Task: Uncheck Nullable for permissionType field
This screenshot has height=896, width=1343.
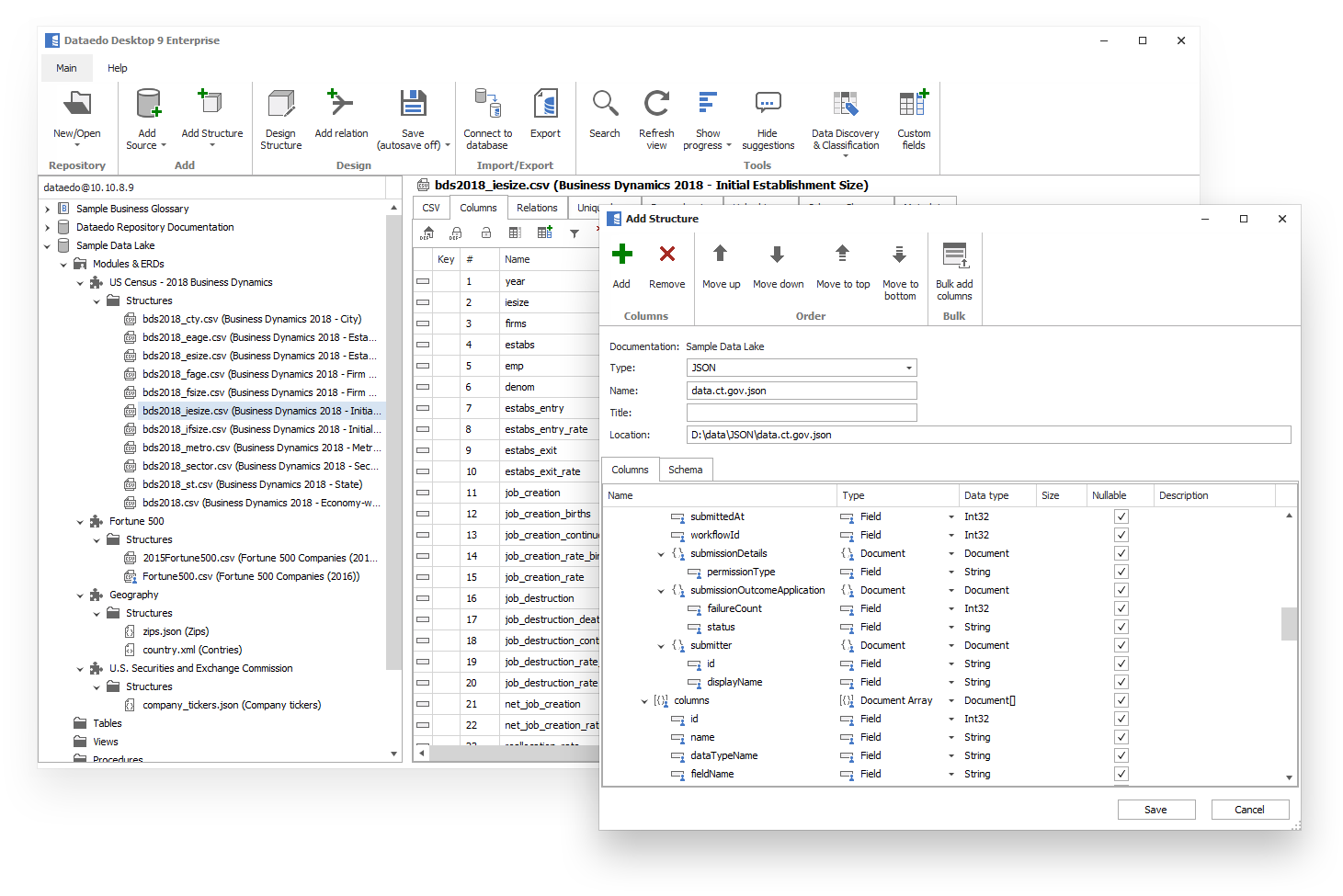Action: (1121, 572)
